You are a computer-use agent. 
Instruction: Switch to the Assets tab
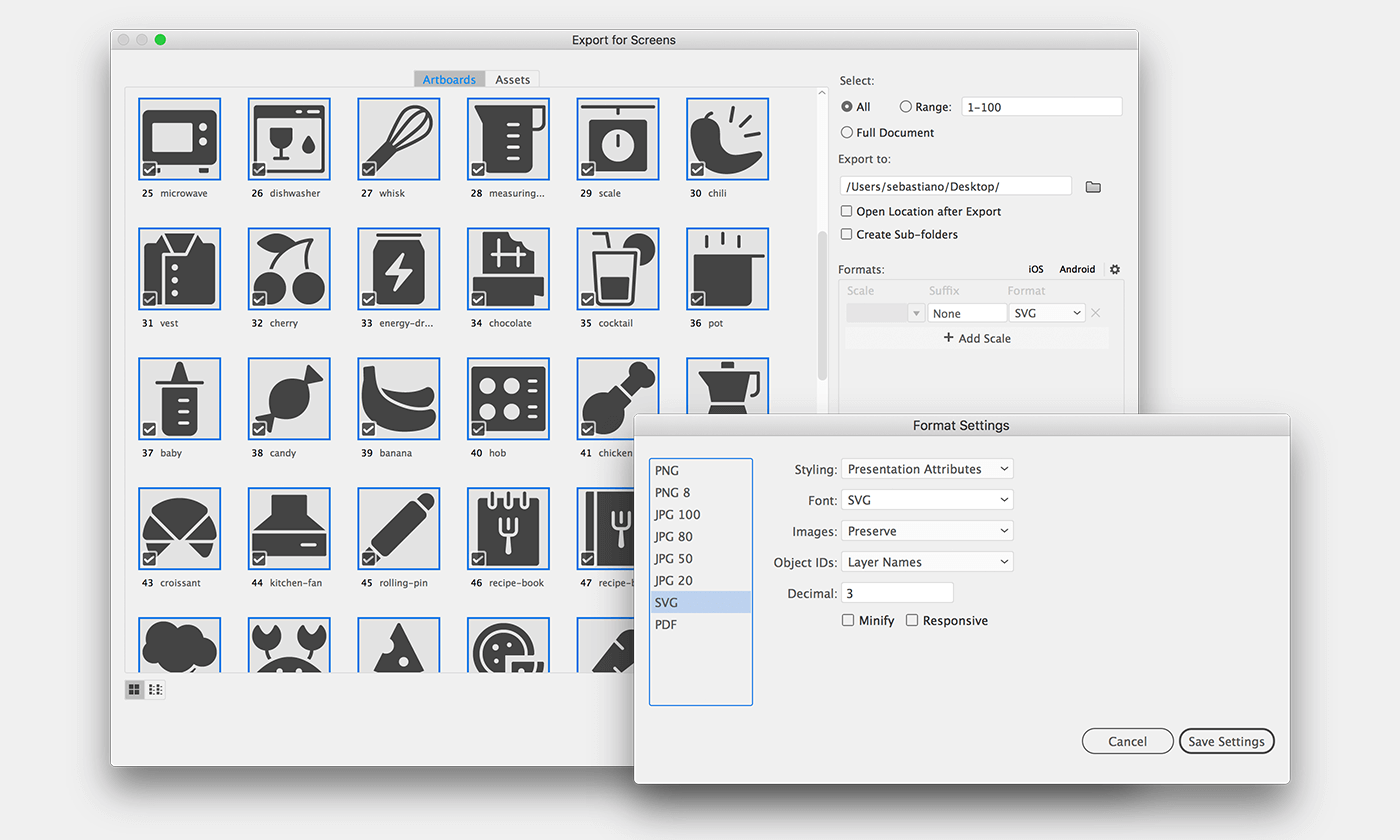tap(512, 79)
